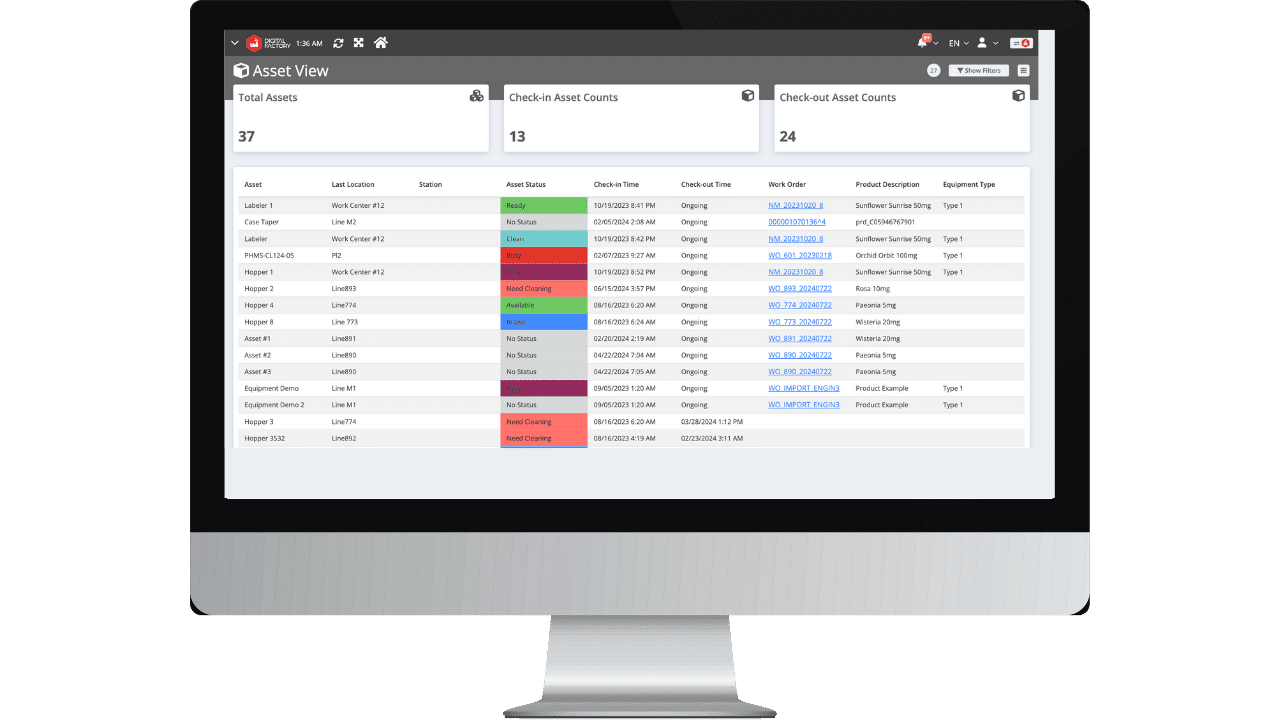Sort by the Last Location column header
This screenshot has width=1280, height=720.
[353, 185]
